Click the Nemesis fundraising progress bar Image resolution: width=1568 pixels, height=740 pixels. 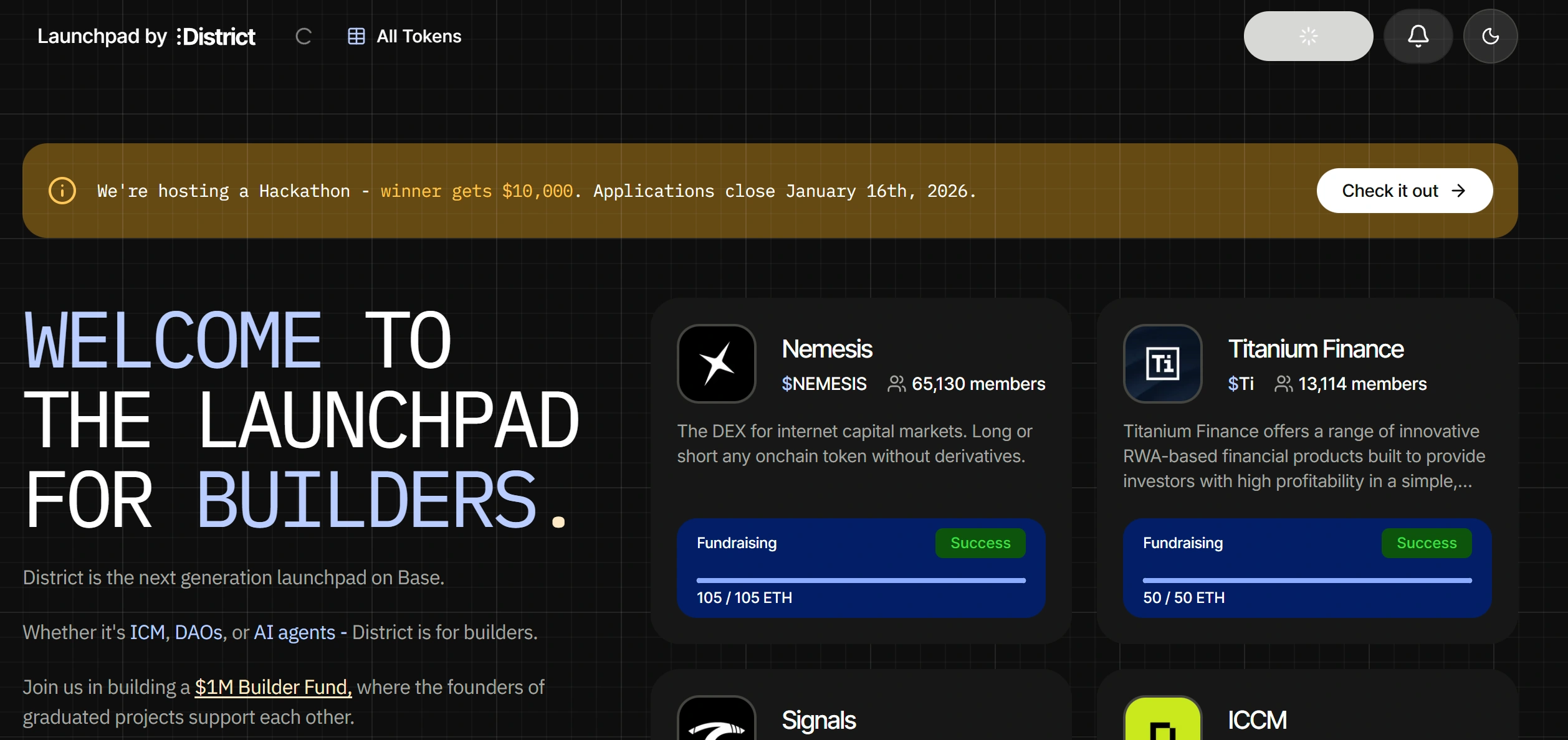pos(861,581)
